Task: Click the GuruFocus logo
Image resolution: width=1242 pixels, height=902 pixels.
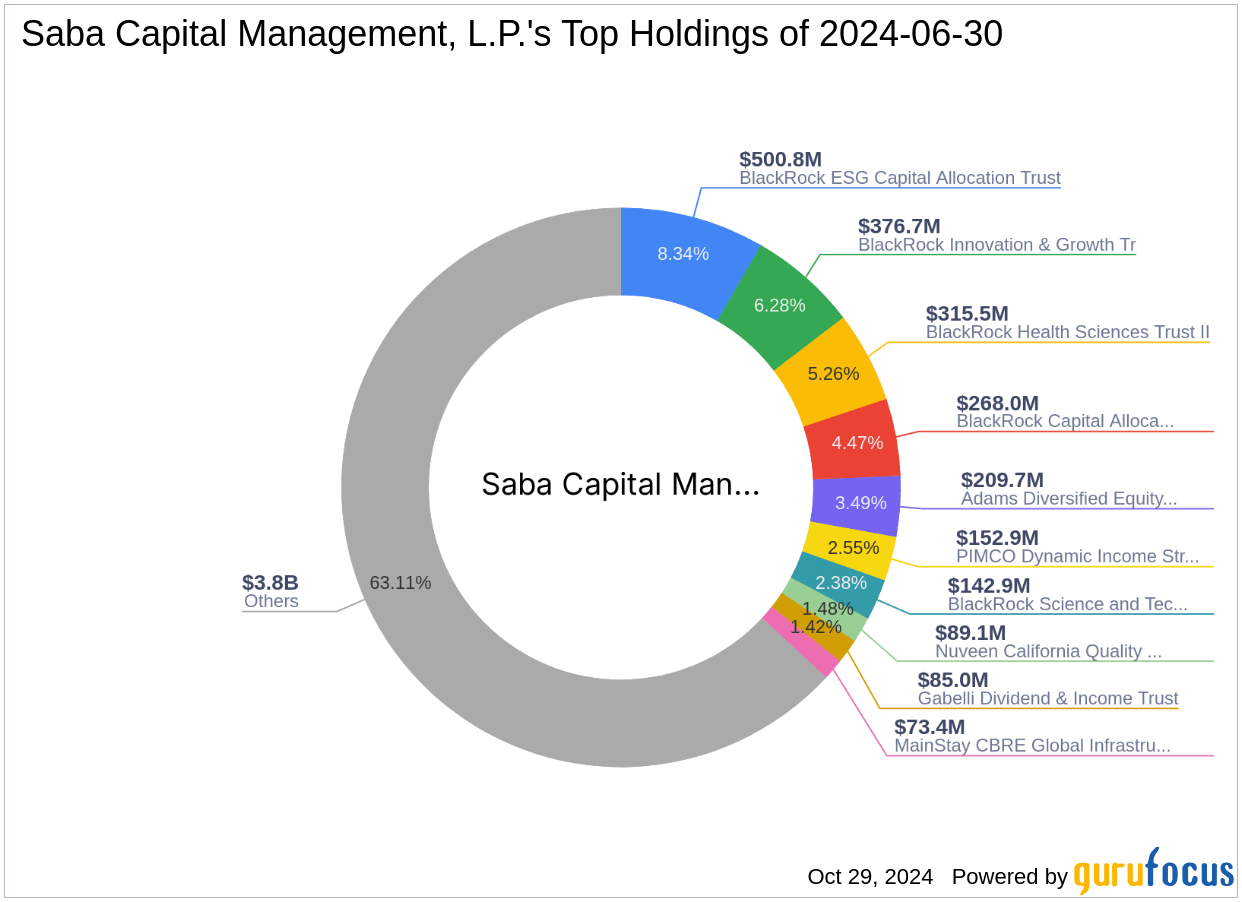Action: [x=1150, y=877]
